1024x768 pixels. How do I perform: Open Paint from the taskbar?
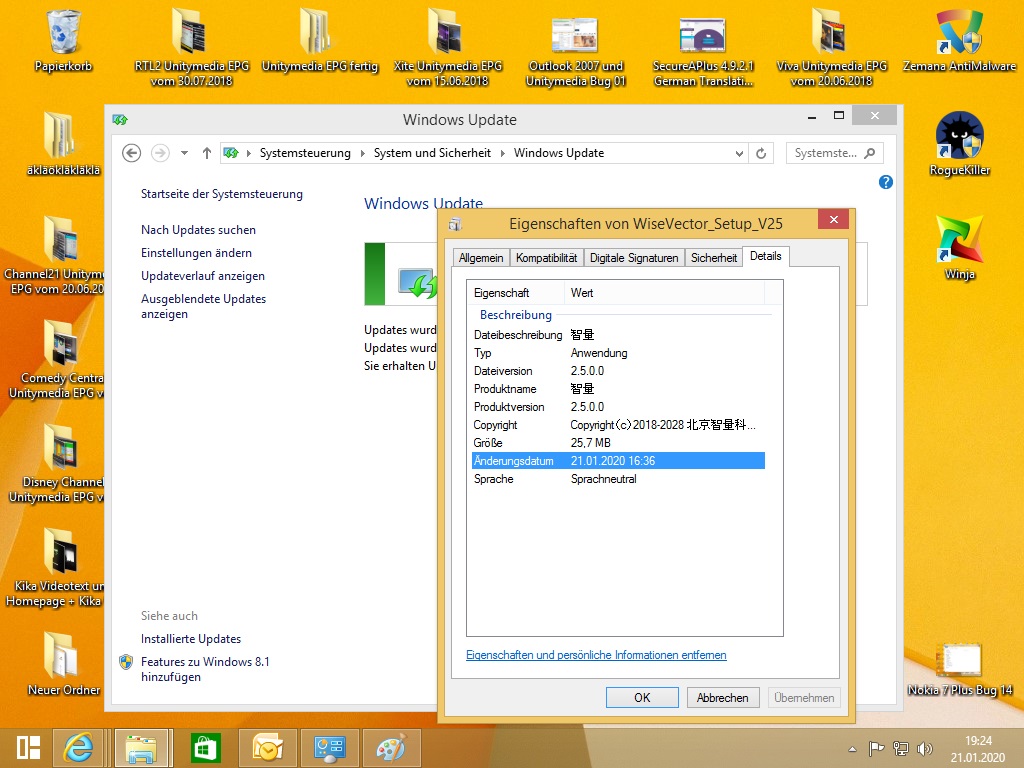[391, 748]
